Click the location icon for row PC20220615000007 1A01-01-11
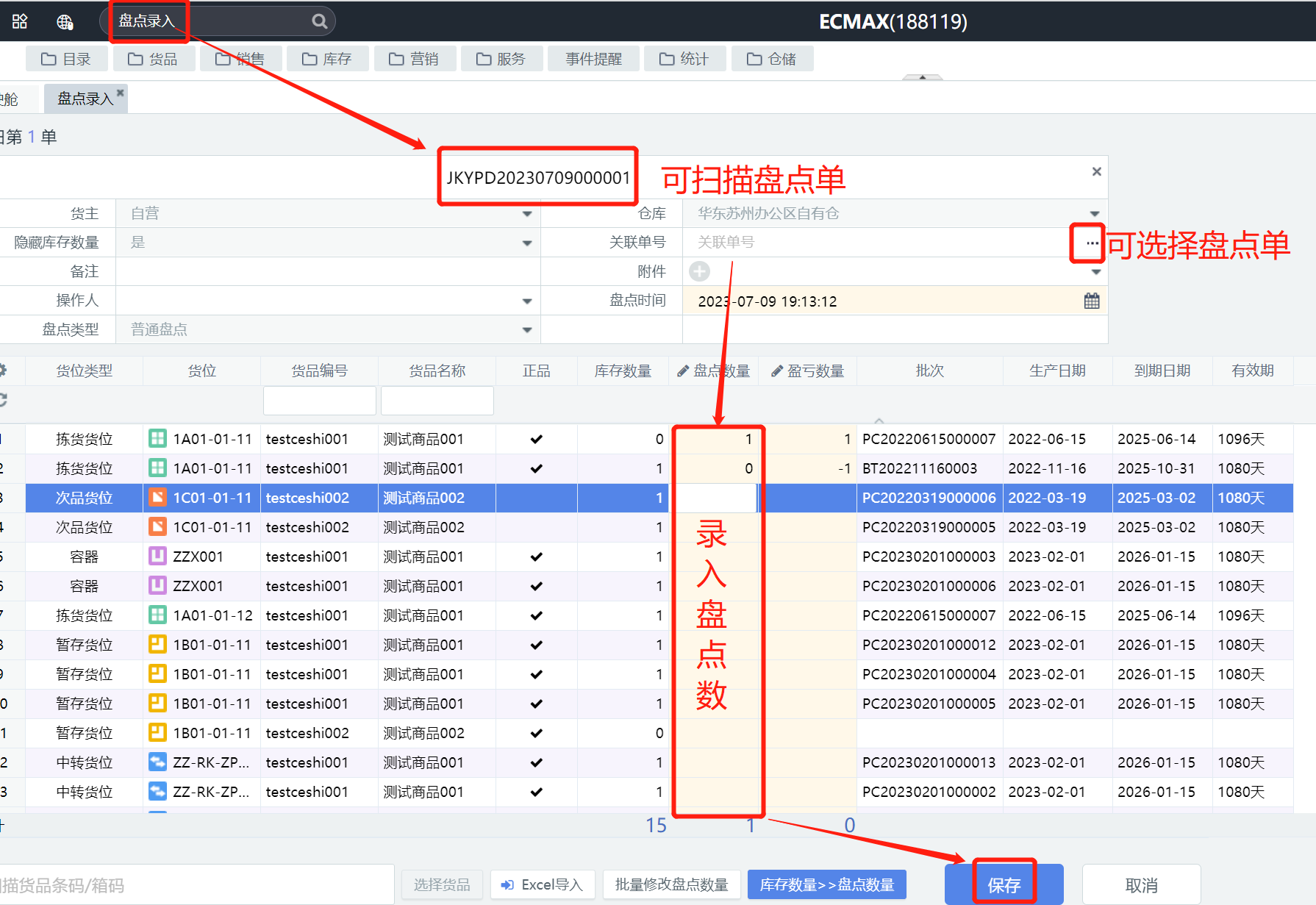 (x=157, y=439)
